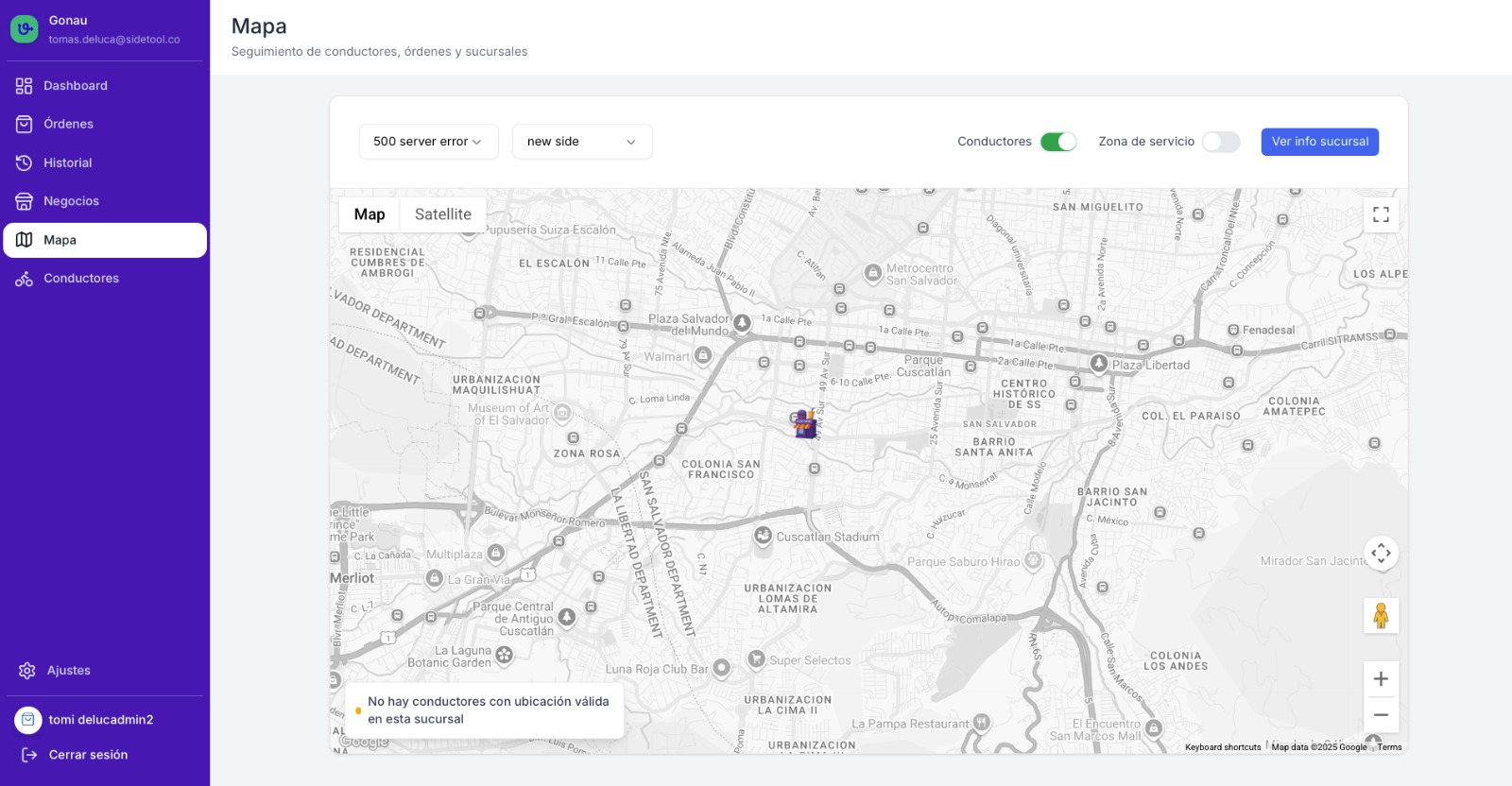Viewport: 1512px width, 786px height.
Task: Click the Google logo on map
Action: pos(365,743)
